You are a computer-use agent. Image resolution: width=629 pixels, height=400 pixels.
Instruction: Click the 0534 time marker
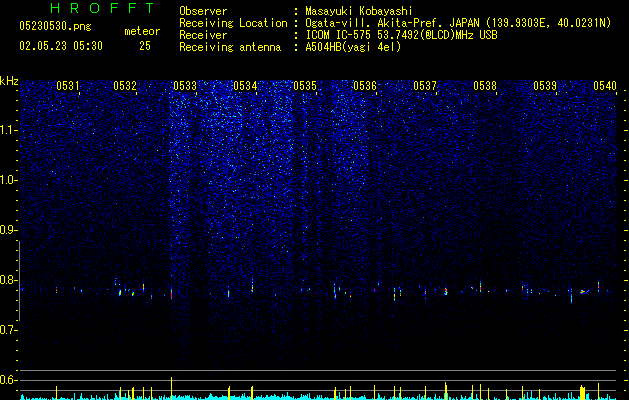pyautogui.click(x=245, y=85)
